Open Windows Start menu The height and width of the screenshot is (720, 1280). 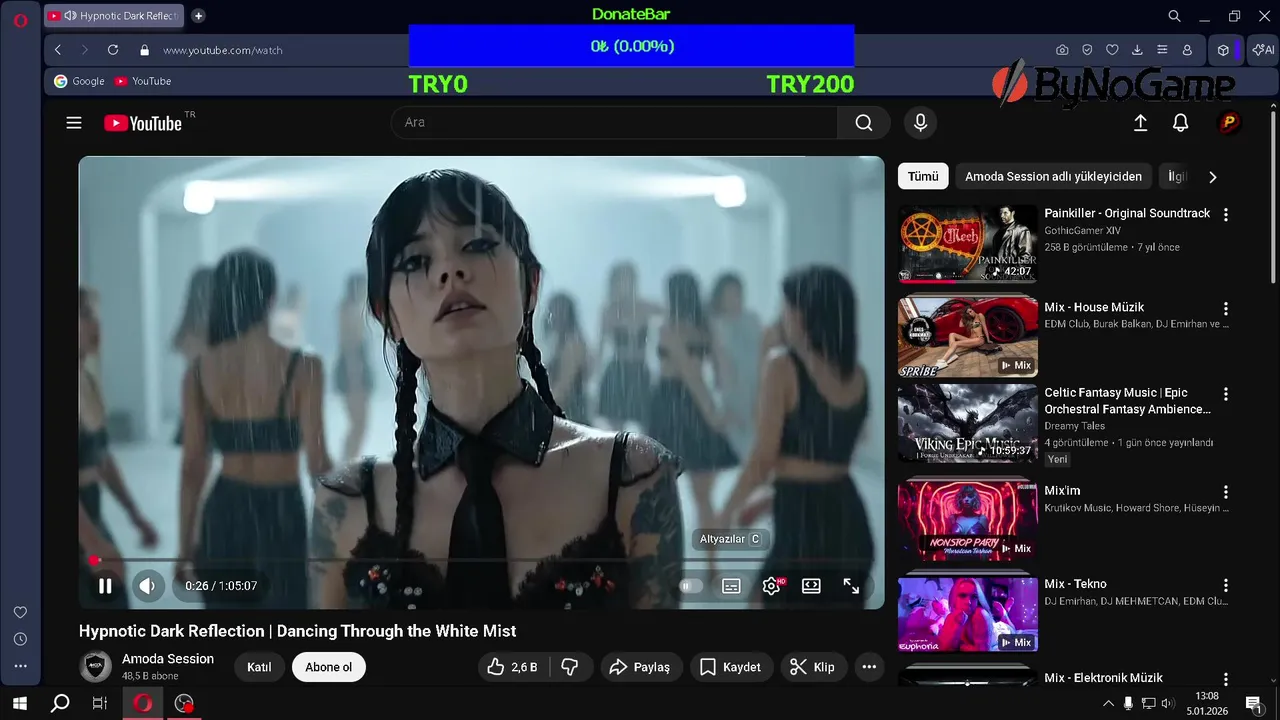(20, 703)
